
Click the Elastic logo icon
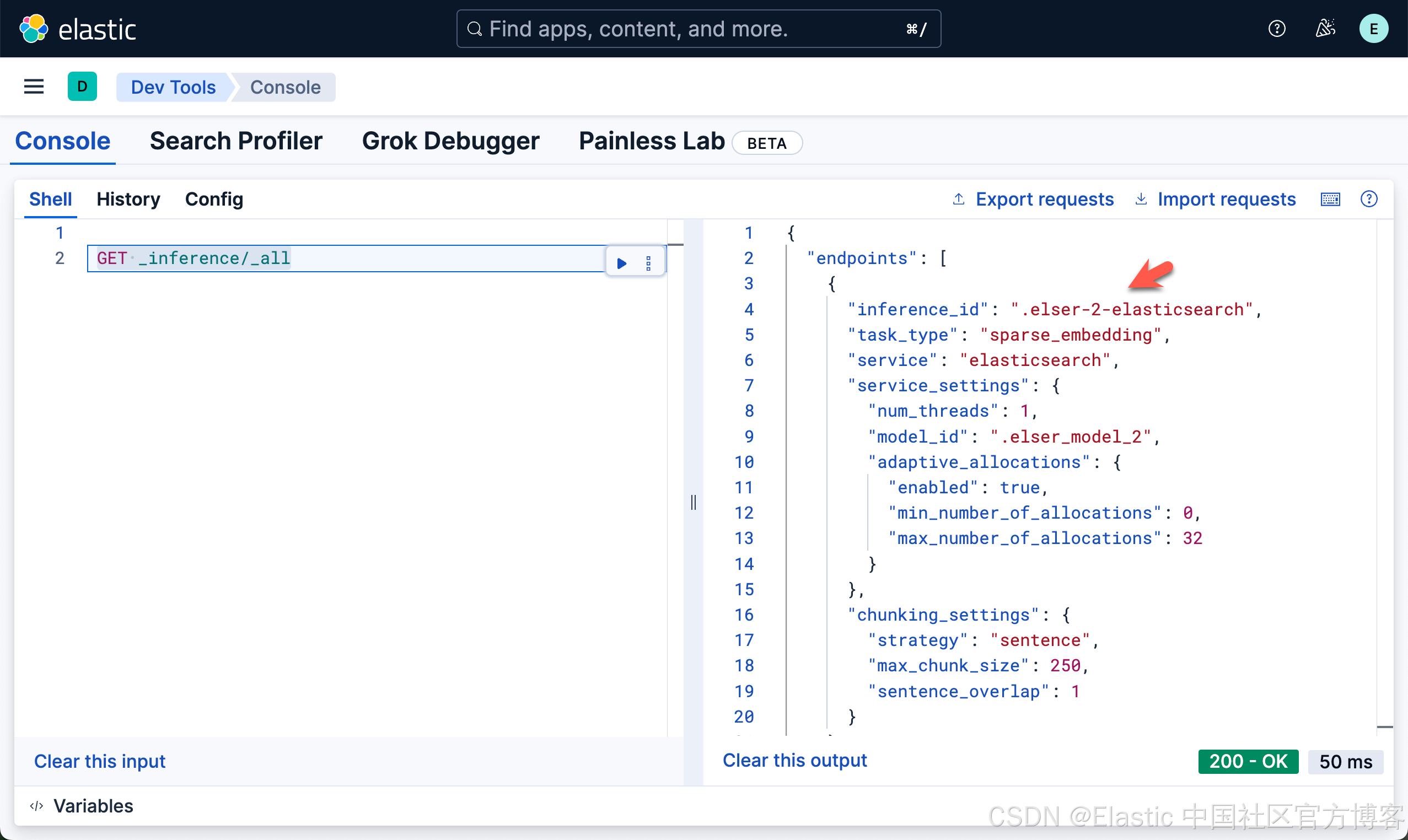34,29
